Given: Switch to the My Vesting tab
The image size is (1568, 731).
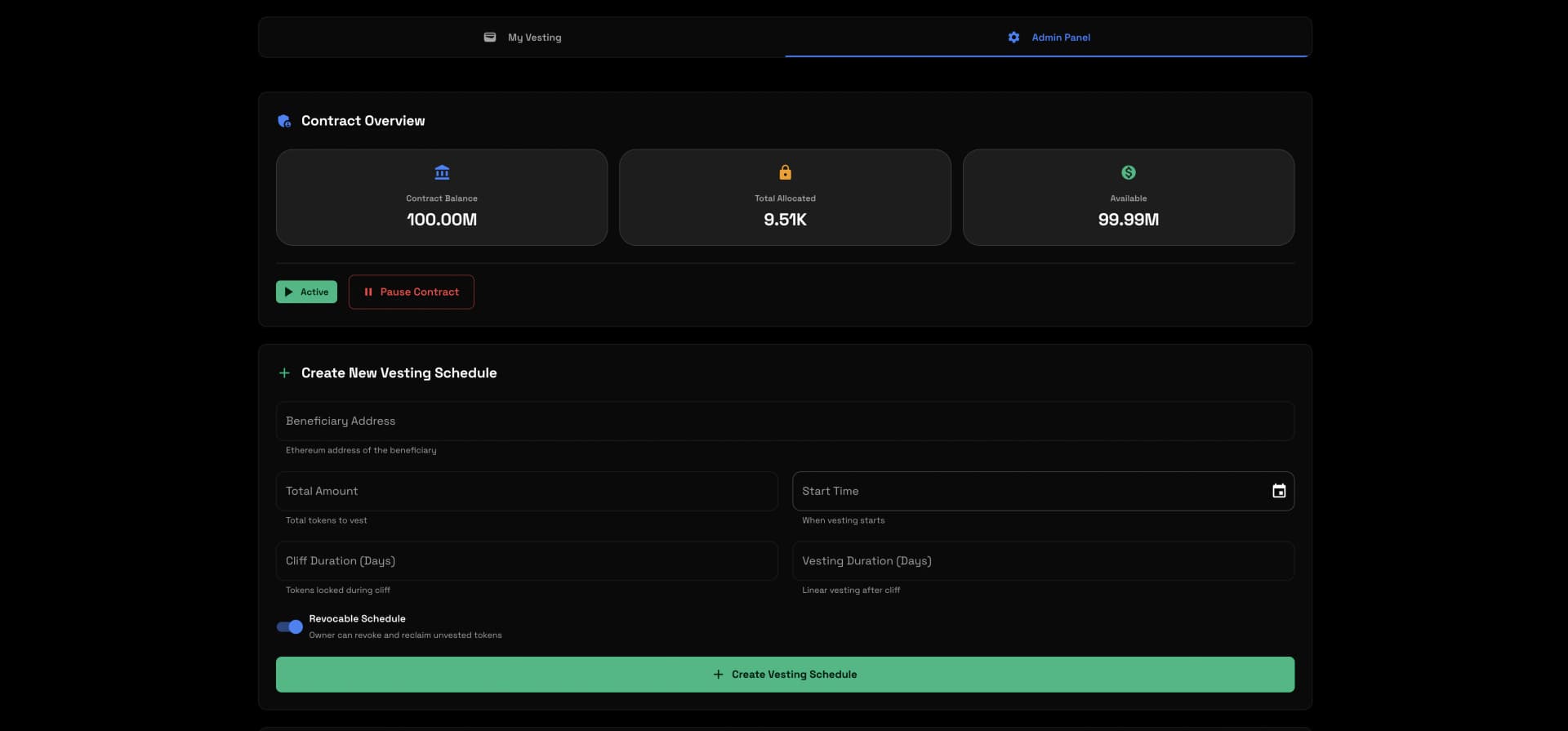Looking at the screenshot, I should pyautogui.click(x=523, y=38).
